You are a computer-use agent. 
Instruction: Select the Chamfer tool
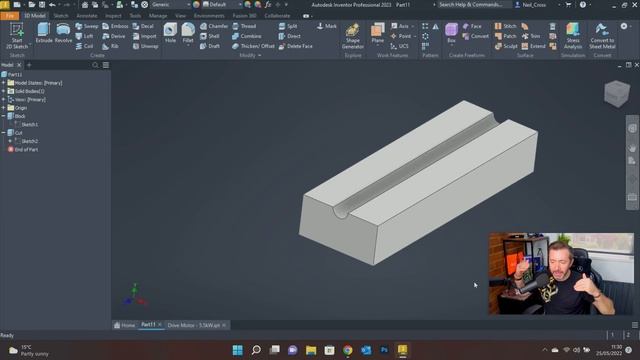pos(214,26)
